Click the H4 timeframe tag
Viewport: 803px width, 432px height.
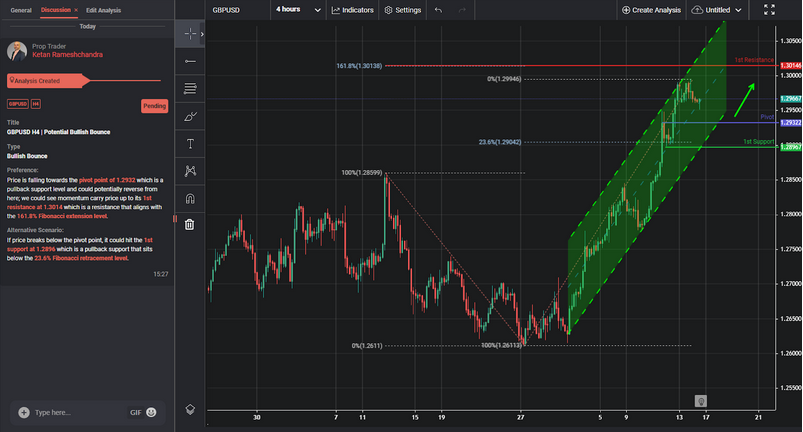(x=35, y=104)
